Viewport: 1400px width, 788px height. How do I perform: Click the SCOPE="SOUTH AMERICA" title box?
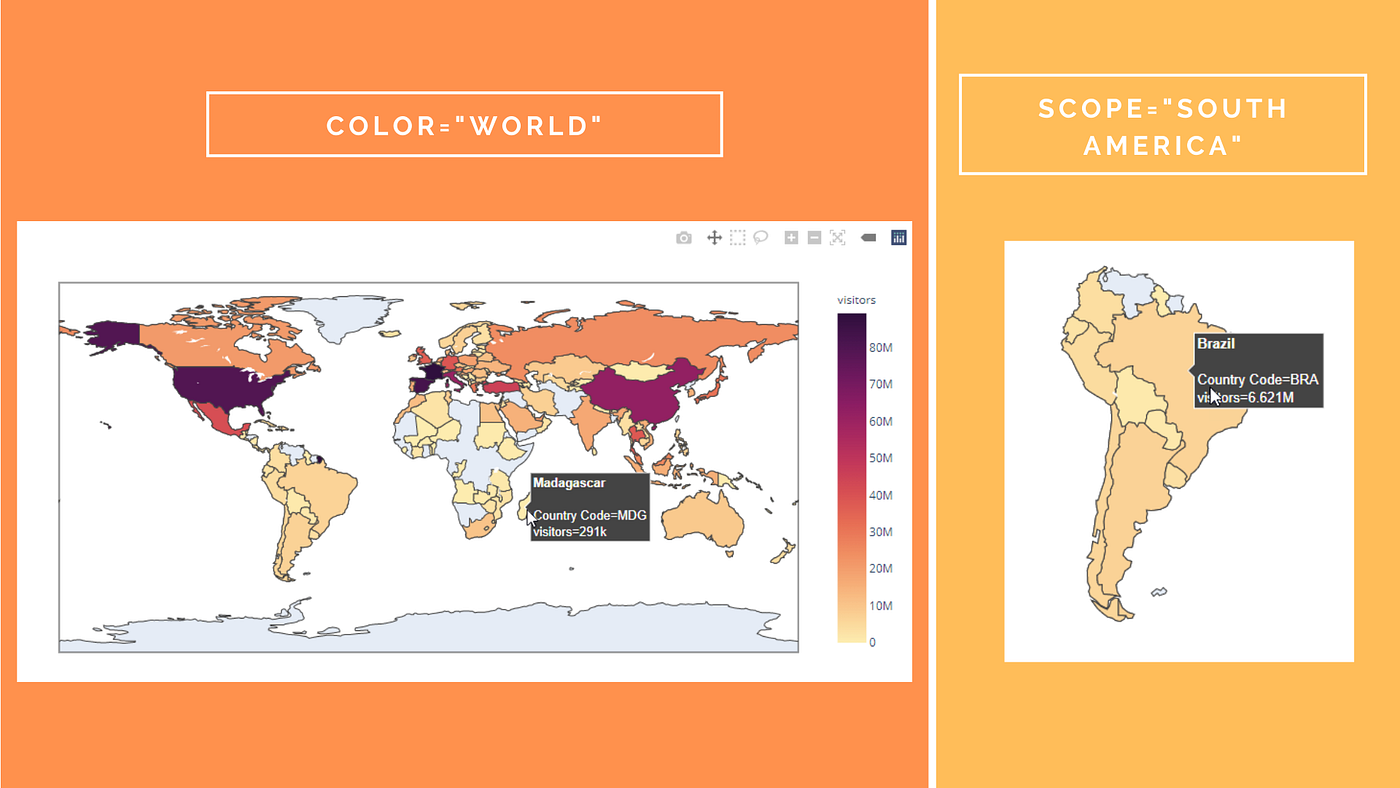[1162, 124]
